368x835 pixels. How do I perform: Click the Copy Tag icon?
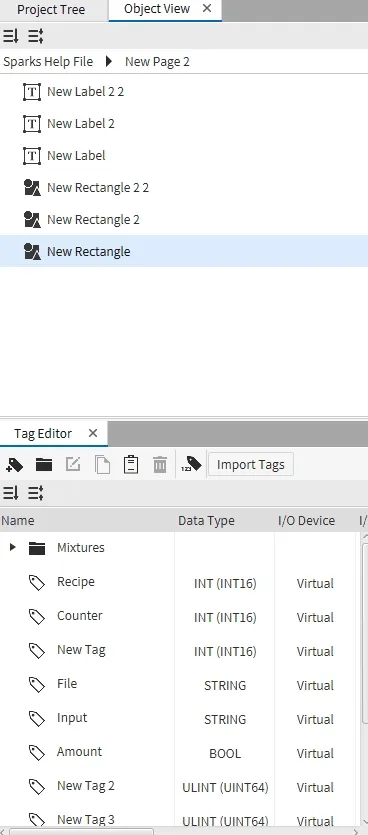pyautogui.click(x=102, y=465)
